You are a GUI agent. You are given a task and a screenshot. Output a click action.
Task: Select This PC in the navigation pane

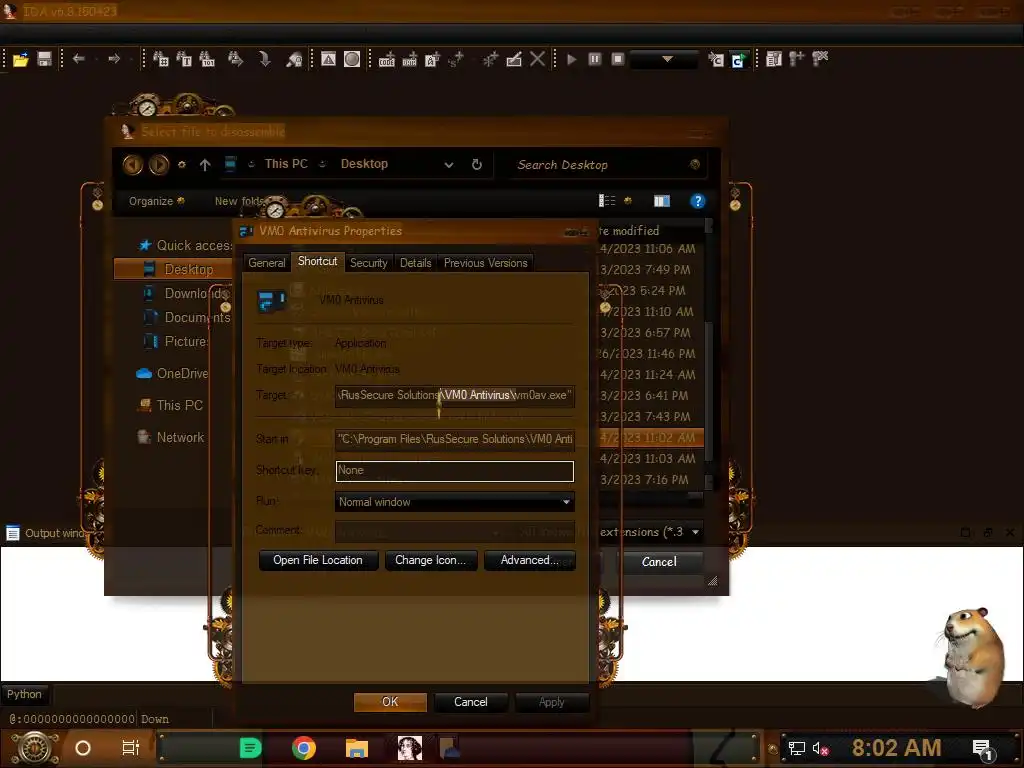(170, 406)
